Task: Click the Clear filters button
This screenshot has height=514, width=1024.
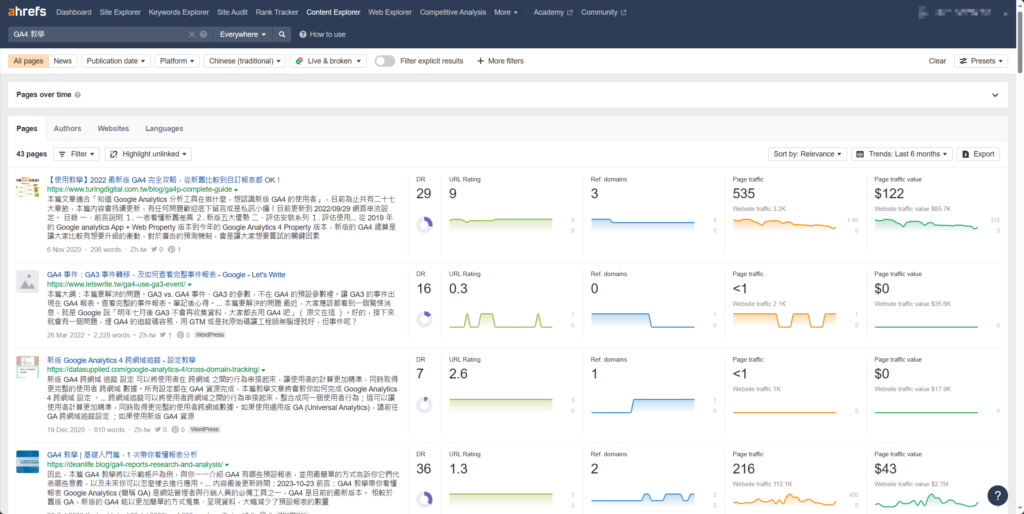Action: tap(937, 61)
